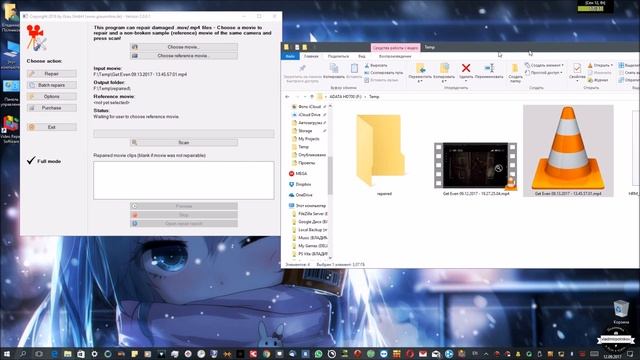The image size is (640, 360).
Task: Click the taskbar search magnifier icon
Action: (x=23, y=354)
